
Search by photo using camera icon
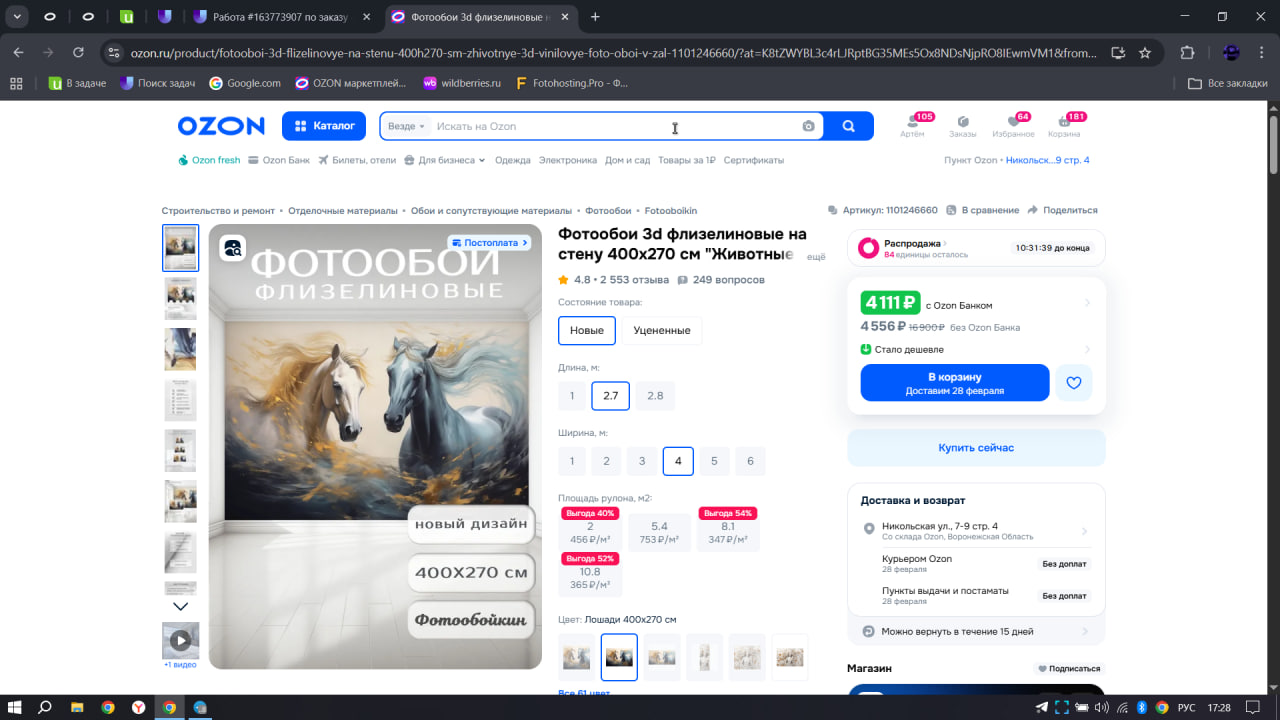pyautogui.click(x=808, y=126)
